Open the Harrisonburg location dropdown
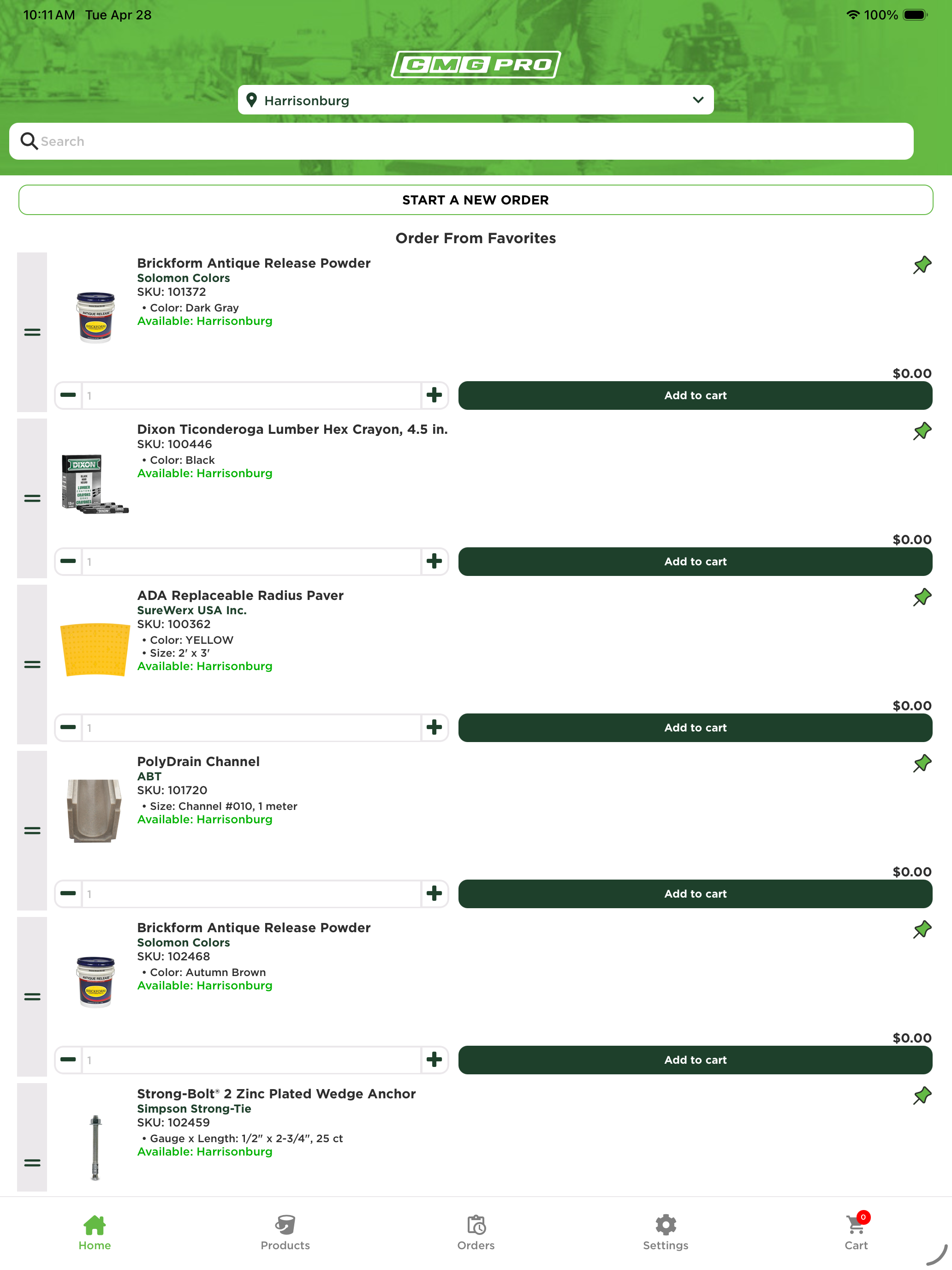Image resolution: width=952 pixels, height=1270 pixels. point(476,100)
